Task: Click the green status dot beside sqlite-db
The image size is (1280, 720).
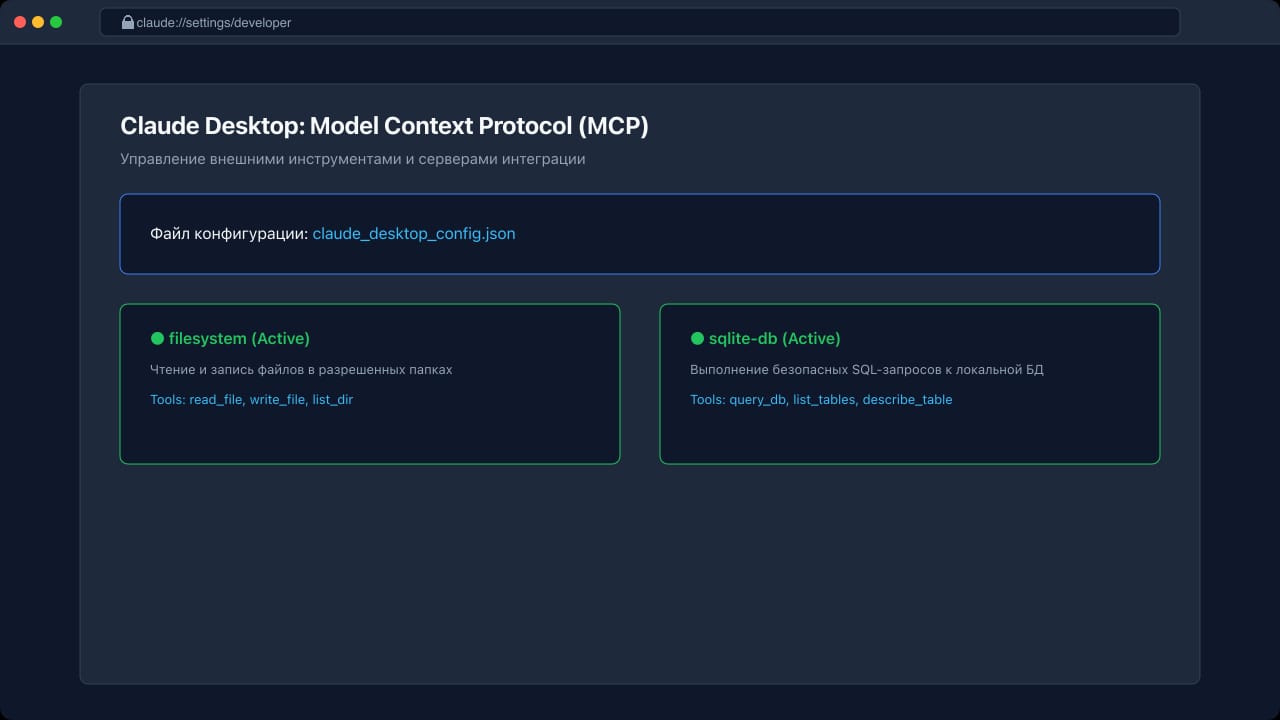Action: (697, 339)
